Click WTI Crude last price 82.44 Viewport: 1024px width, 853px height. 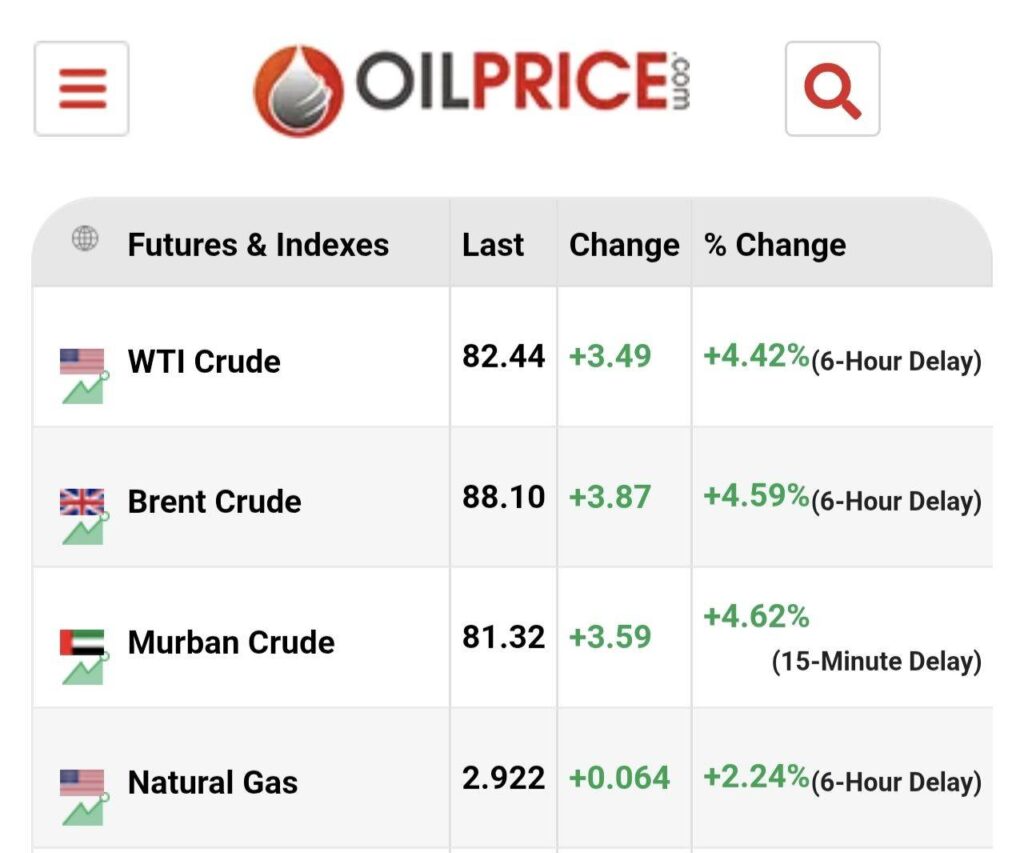point(503,357)
